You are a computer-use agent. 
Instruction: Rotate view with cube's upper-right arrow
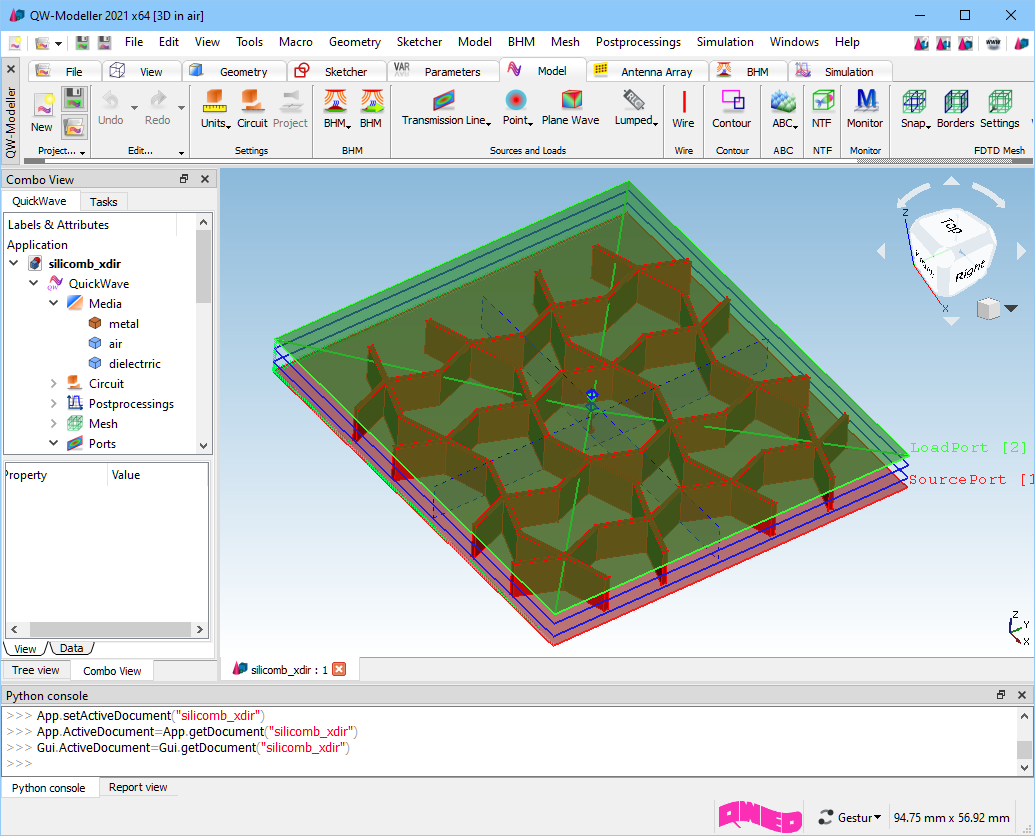click(x=989, y=195)
